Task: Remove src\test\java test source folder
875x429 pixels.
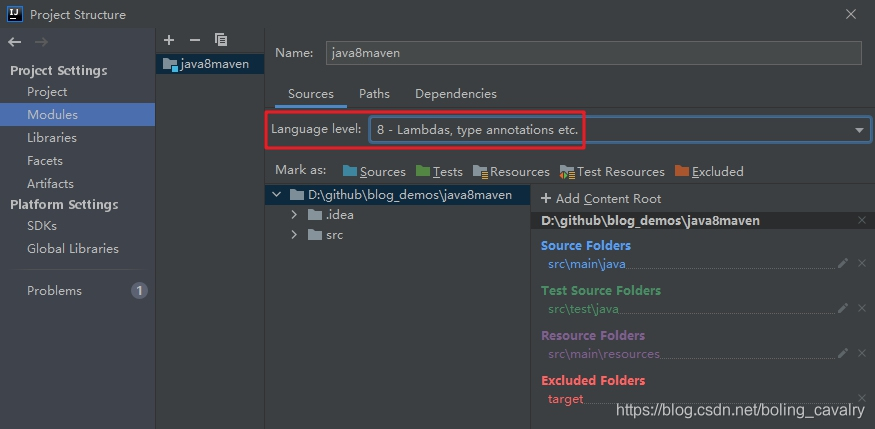Action: coord(862,309)
